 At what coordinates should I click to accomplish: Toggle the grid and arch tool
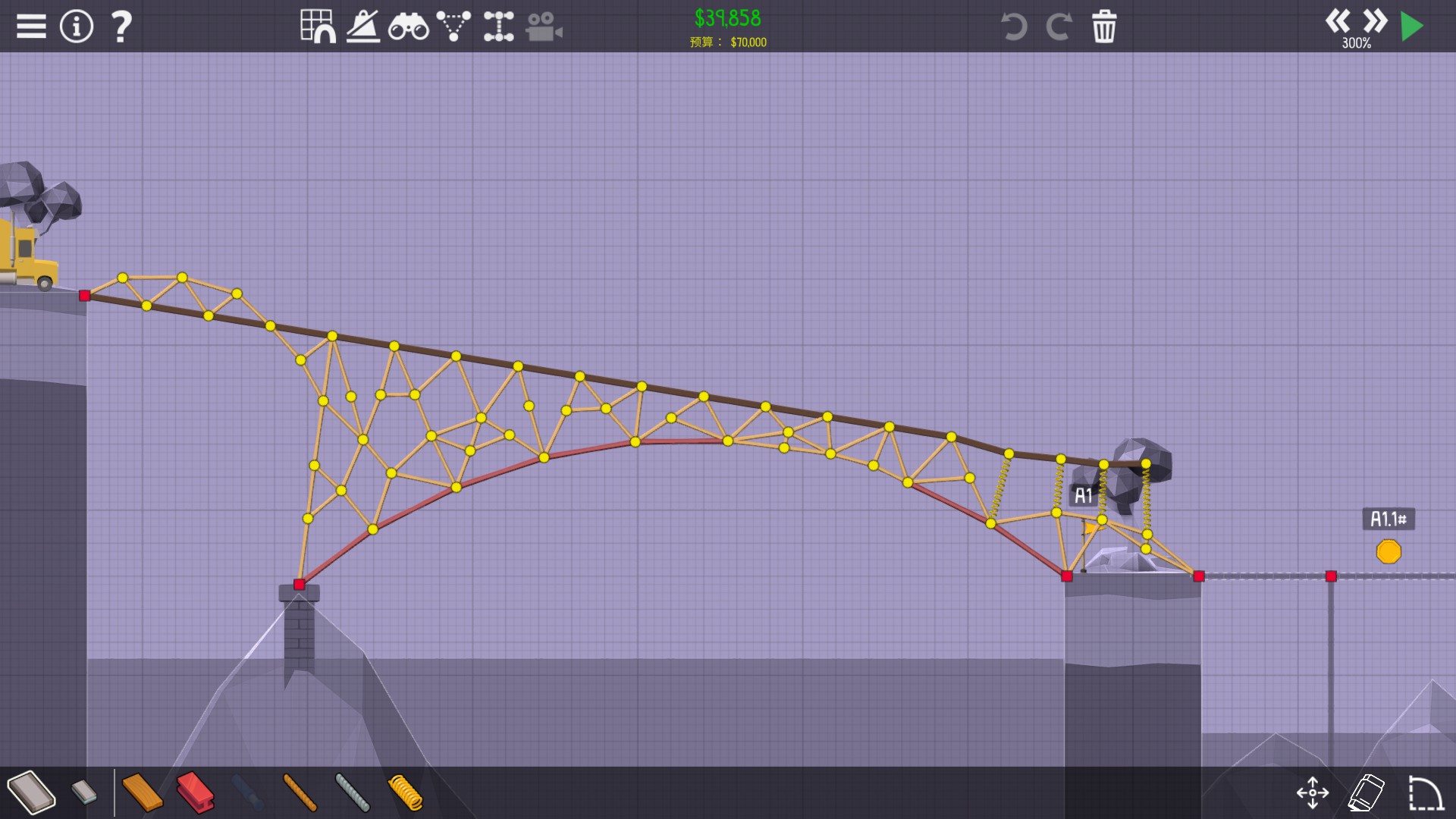(x=318, y=27)
